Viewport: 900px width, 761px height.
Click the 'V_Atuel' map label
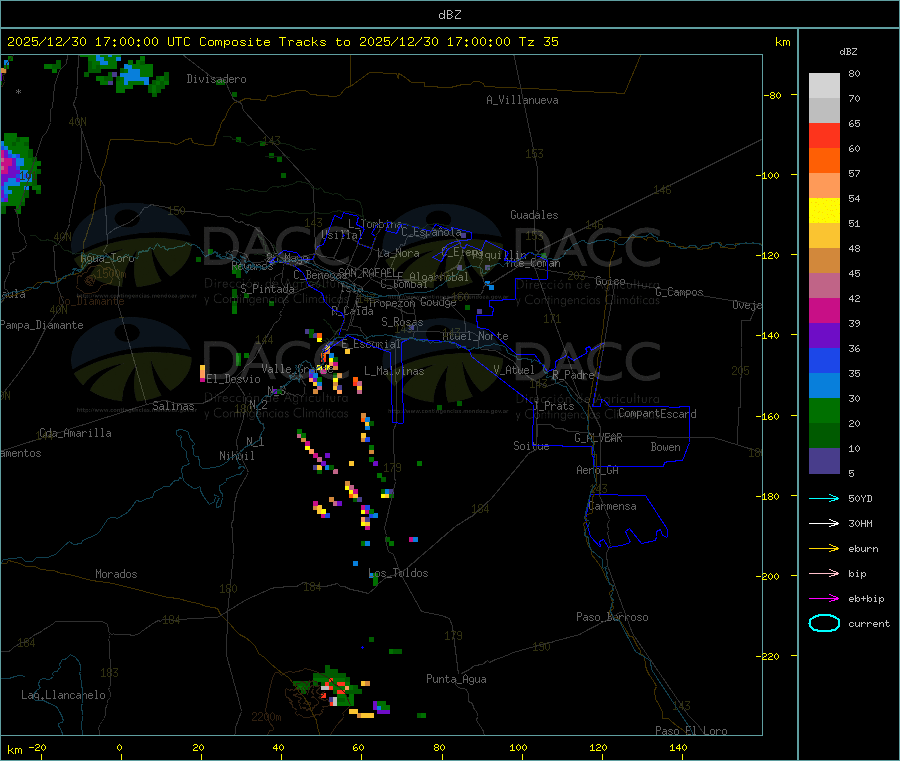[x=514, y=370]
